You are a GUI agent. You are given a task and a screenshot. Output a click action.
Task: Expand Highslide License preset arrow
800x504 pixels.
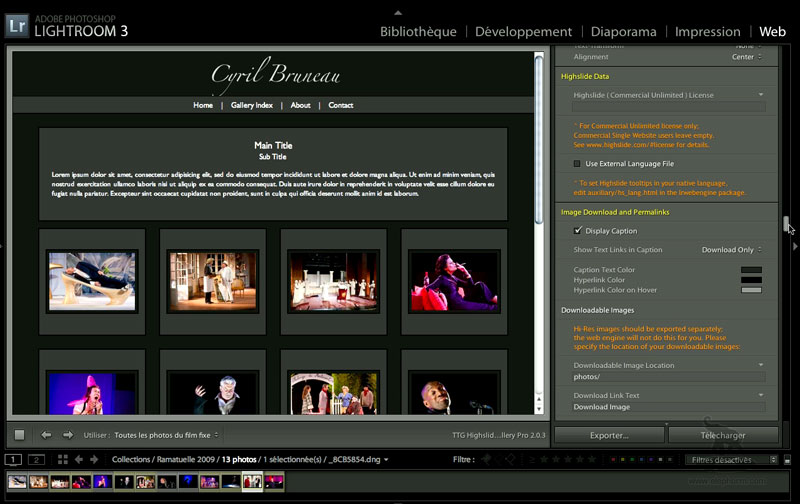761,95
